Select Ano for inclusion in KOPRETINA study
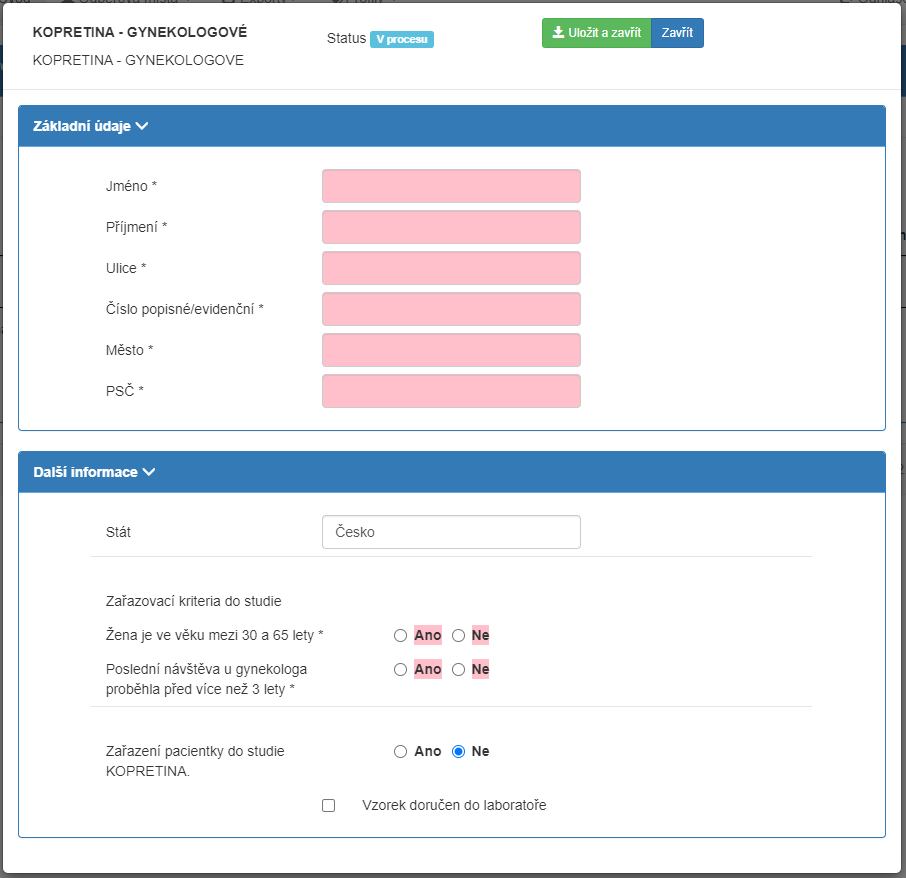 coord(401,752)
